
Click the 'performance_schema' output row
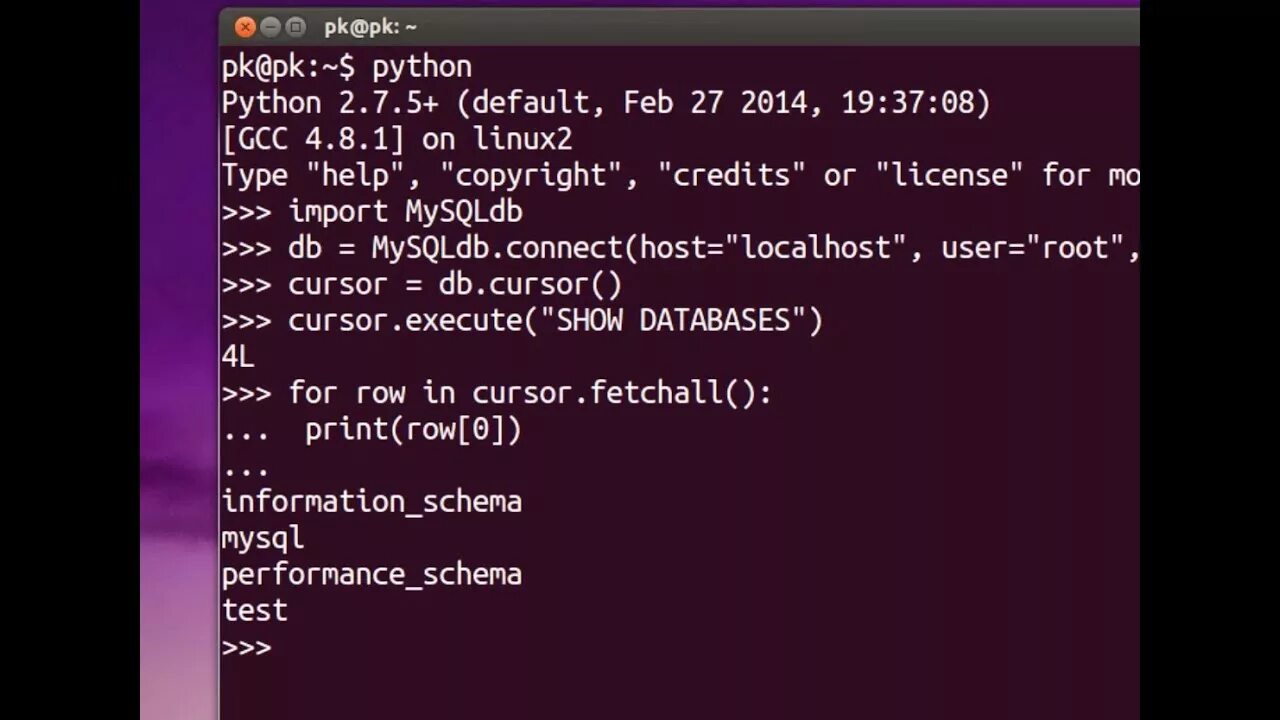coord(372,574)
